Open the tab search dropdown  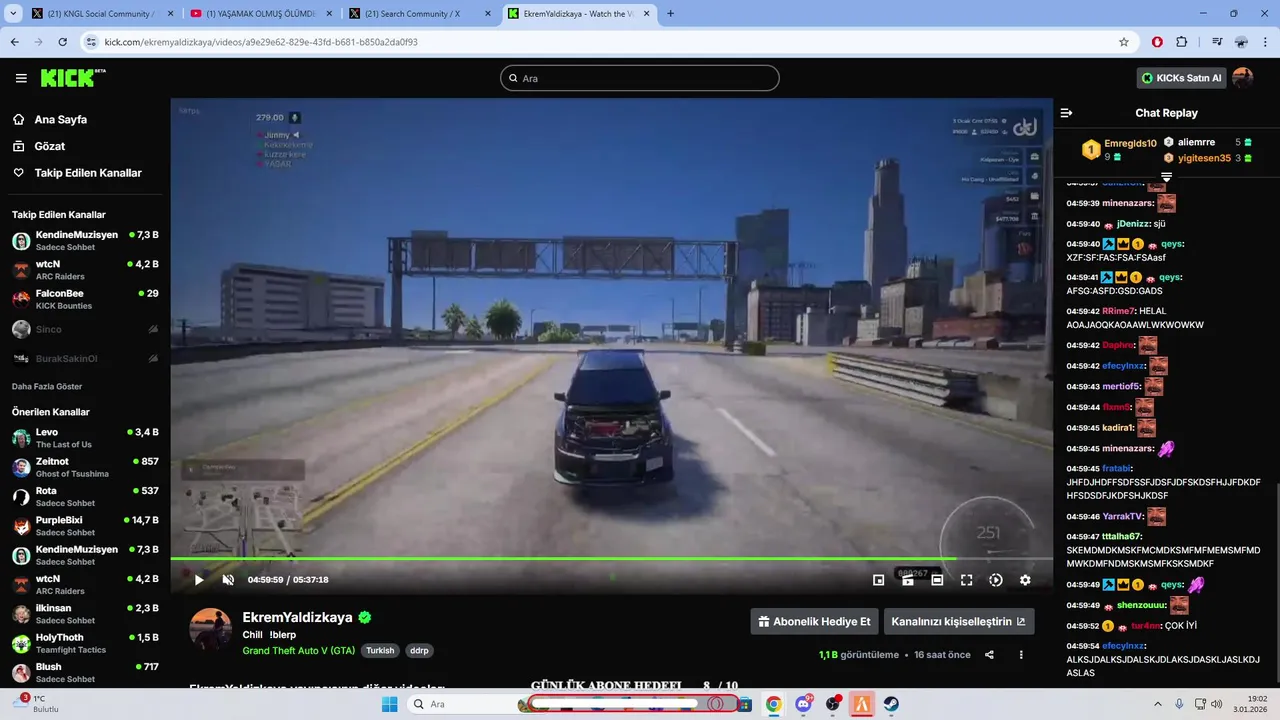[x=12, y=14]
